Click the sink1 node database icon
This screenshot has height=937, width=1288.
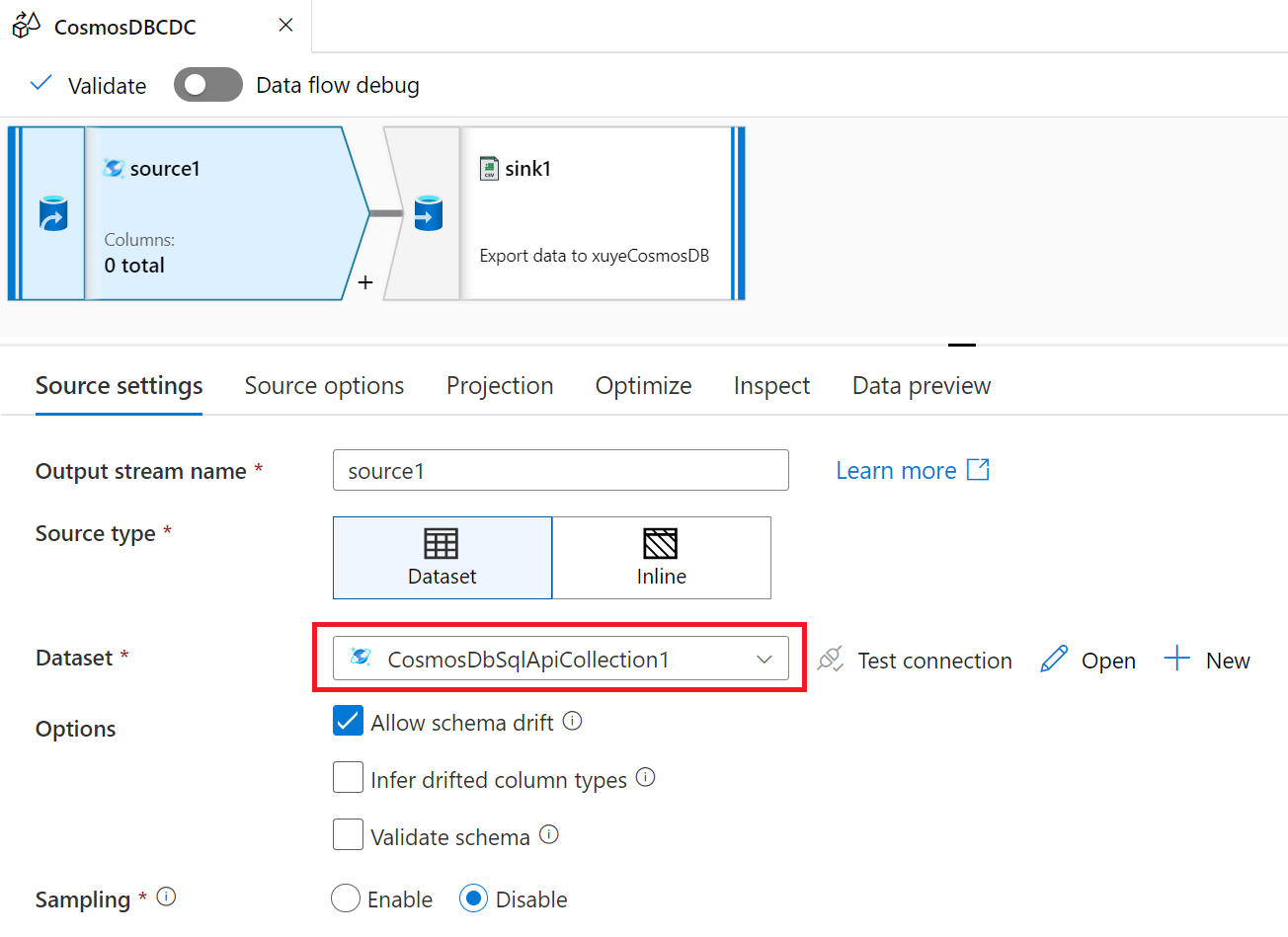pos(429,213)
